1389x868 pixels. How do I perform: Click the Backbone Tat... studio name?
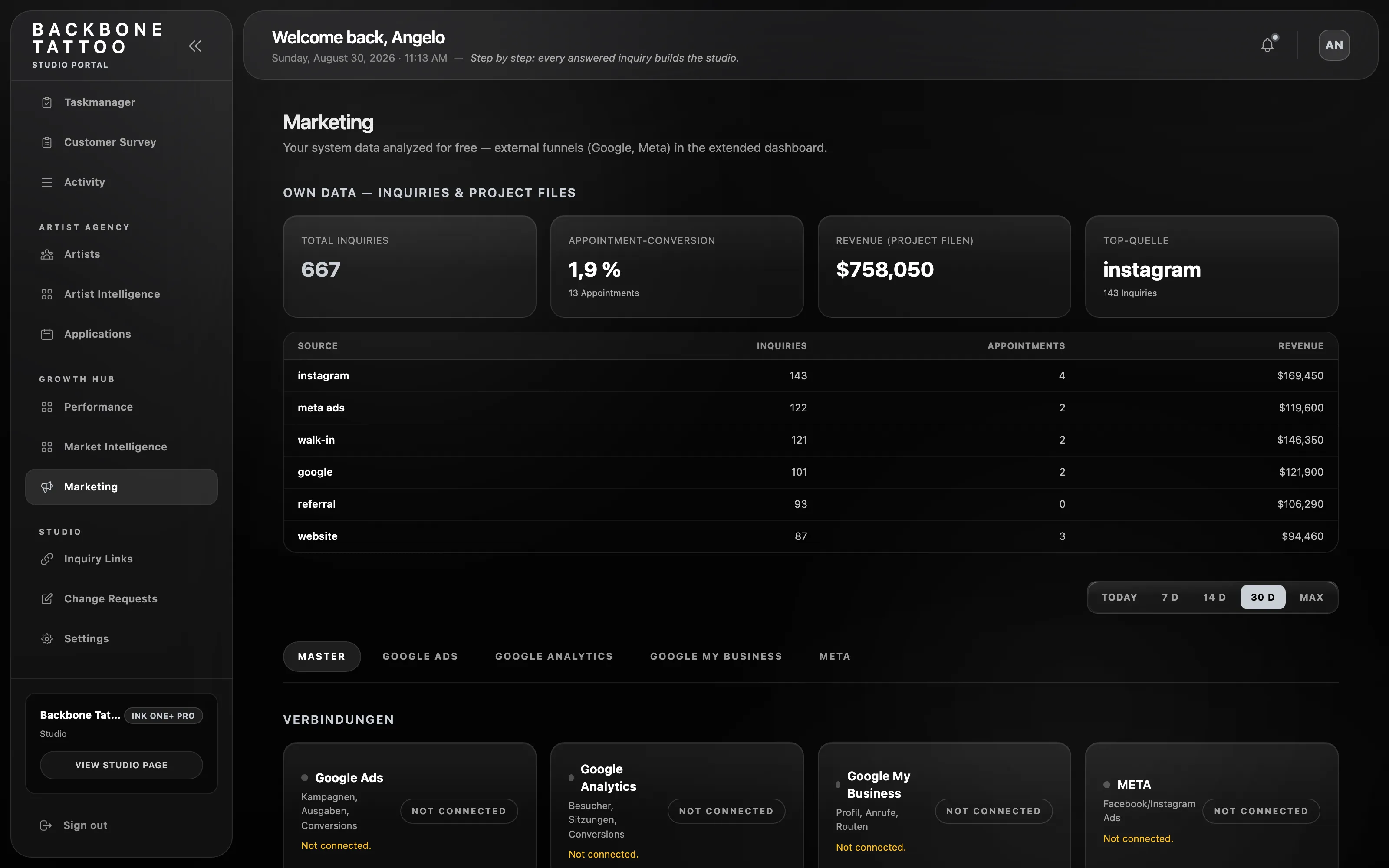(80, 715)
